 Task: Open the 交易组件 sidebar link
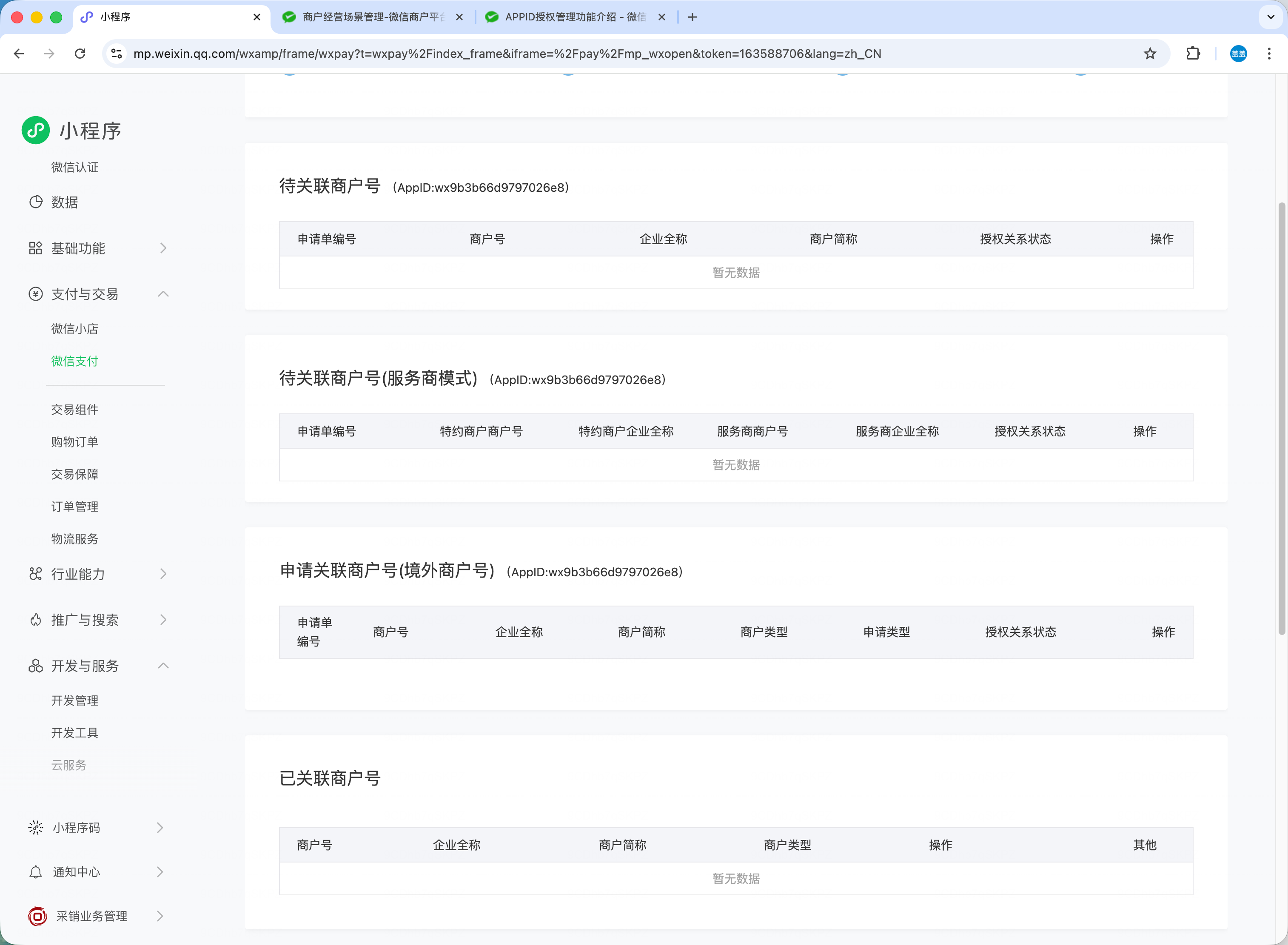pos(74,410)
